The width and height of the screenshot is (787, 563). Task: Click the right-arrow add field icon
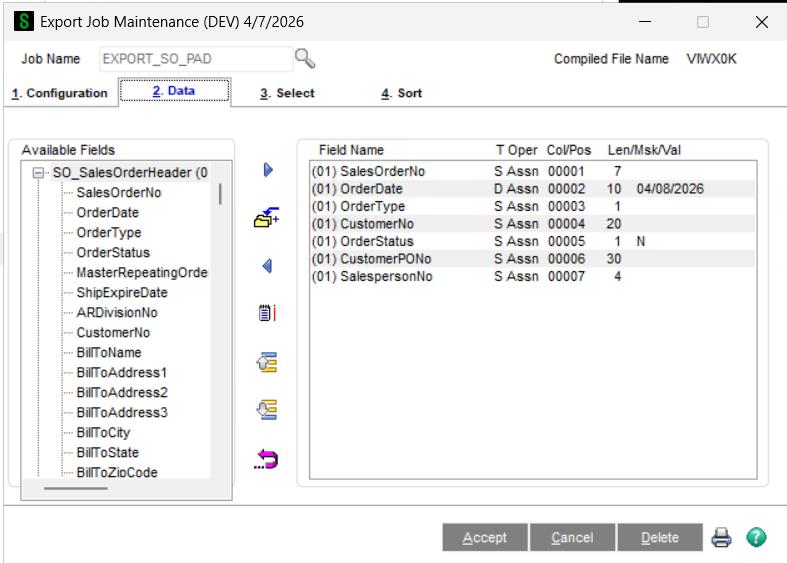(268, 170)
